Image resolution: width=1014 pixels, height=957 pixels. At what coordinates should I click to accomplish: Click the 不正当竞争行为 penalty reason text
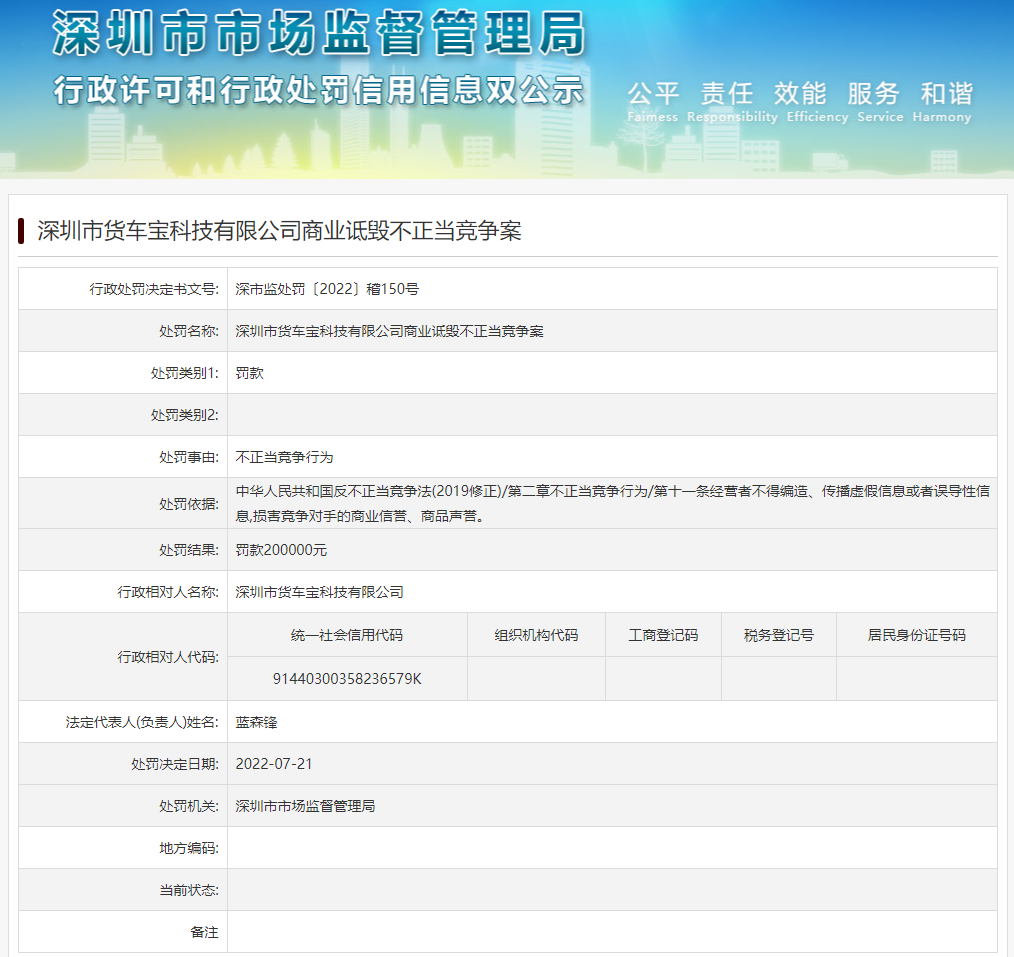(x=284, y=457)
